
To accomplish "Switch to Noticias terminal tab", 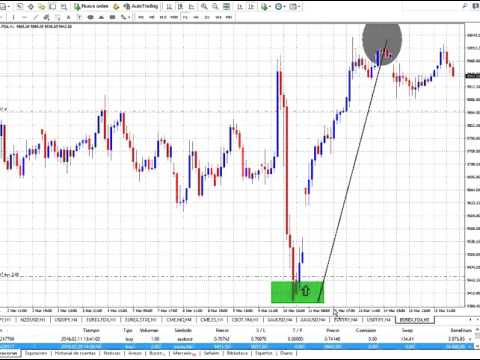I will (x=112, y=353).
